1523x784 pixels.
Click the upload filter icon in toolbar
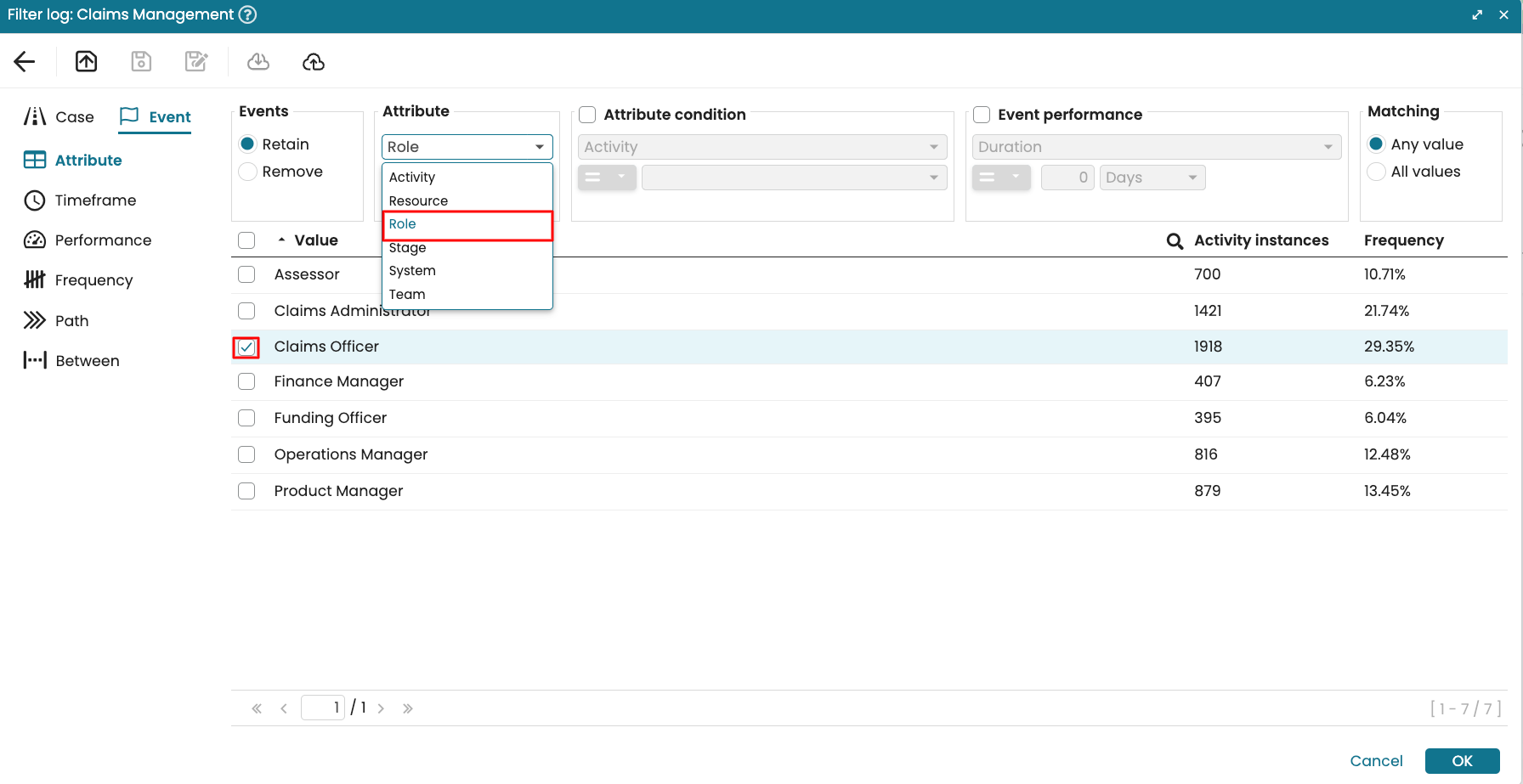click(x=87, y=61)
